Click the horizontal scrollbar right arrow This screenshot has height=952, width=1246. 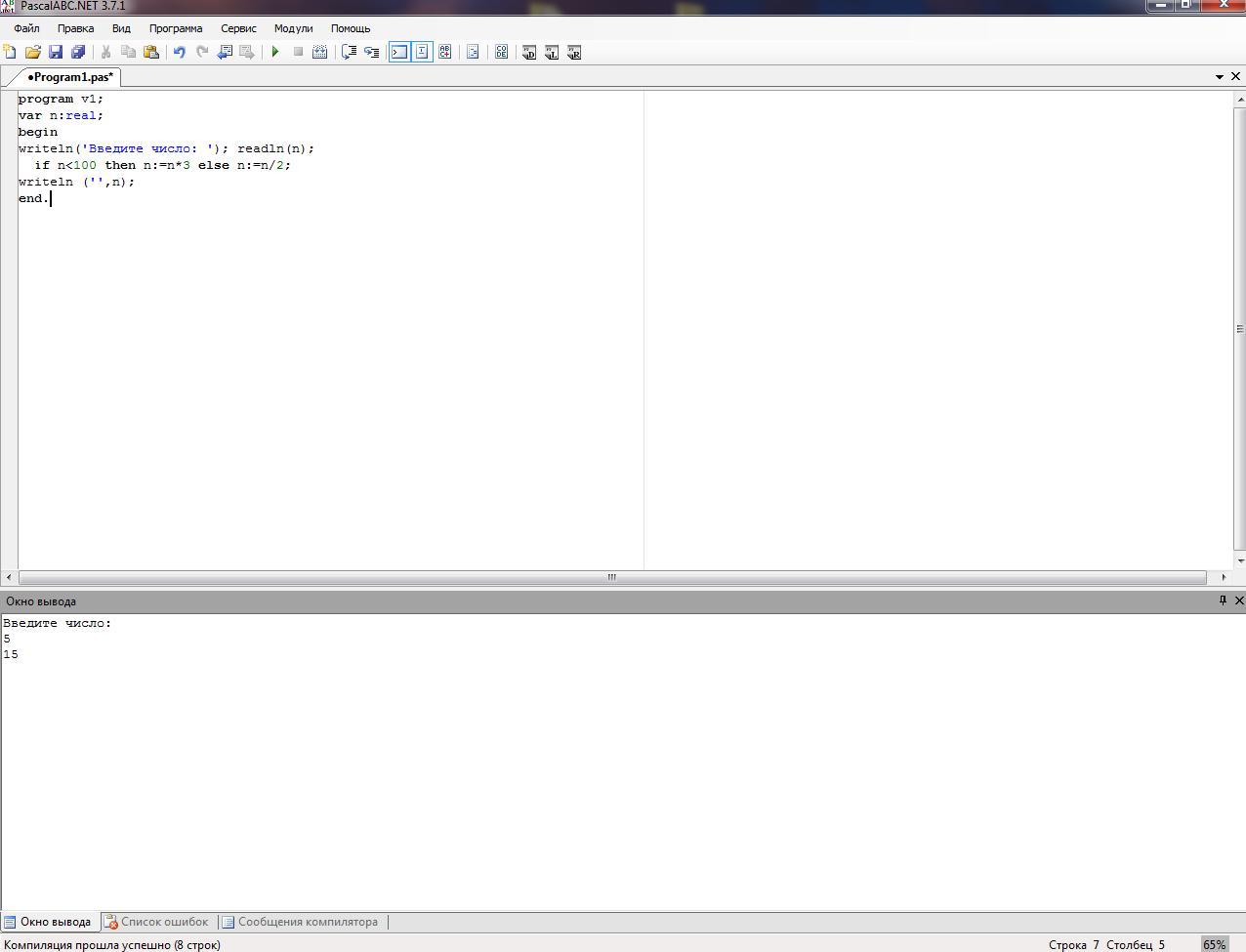pos(1224,577)
